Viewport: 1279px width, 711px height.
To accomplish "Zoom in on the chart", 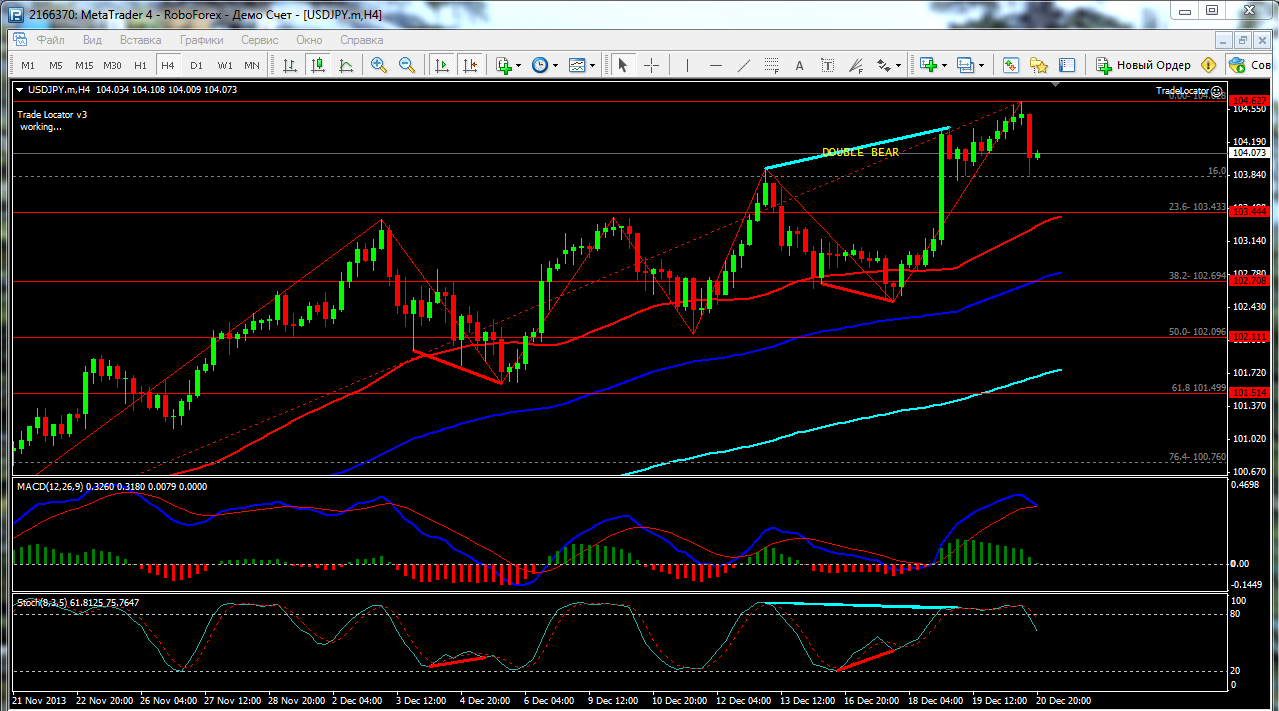I will 379,65.
